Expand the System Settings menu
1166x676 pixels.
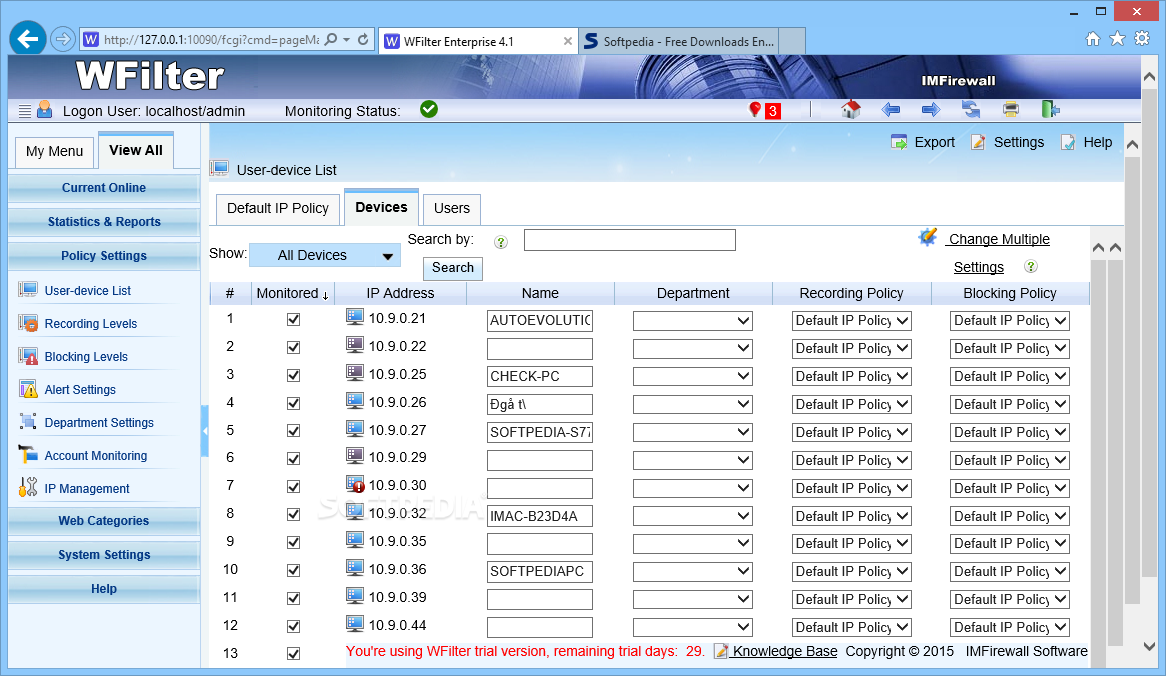[104, 555]
